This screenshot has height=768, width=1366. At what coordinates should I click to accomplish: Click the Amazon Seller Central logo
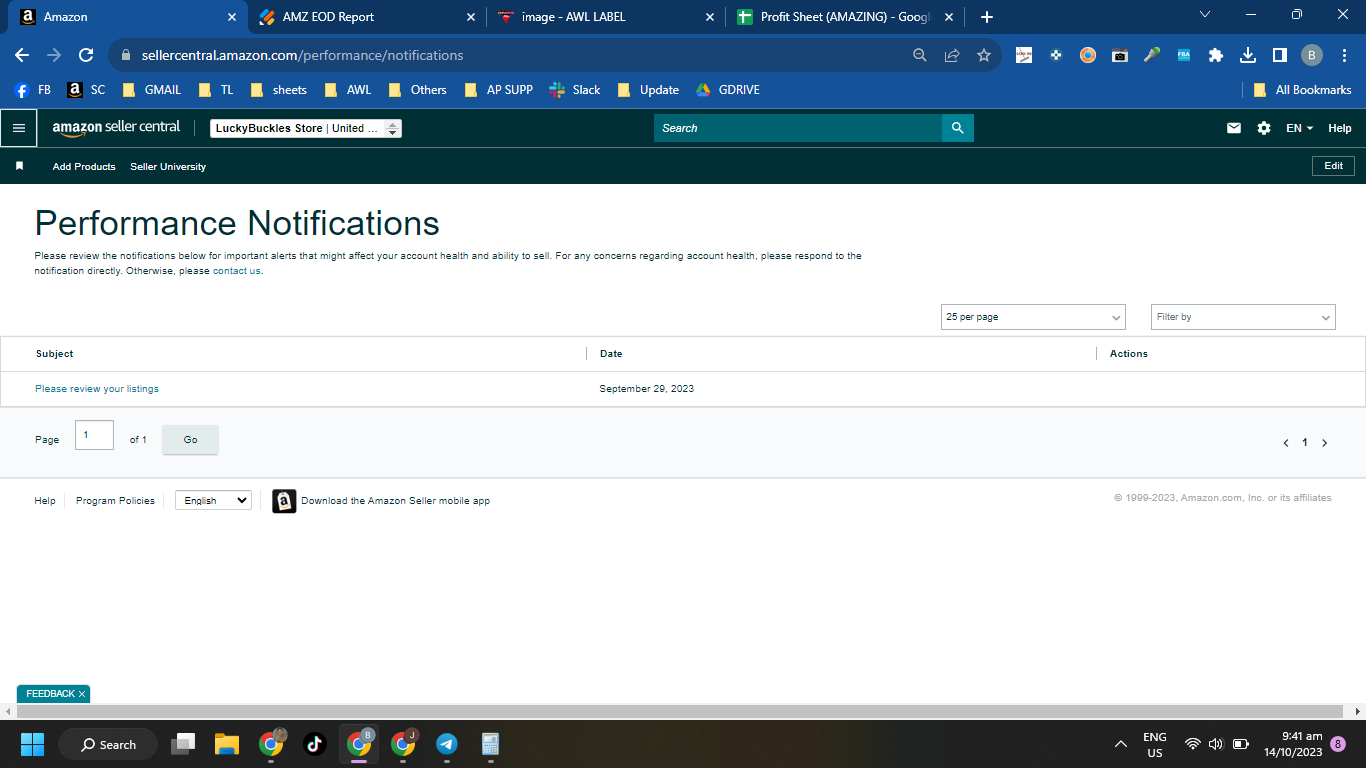116,128
